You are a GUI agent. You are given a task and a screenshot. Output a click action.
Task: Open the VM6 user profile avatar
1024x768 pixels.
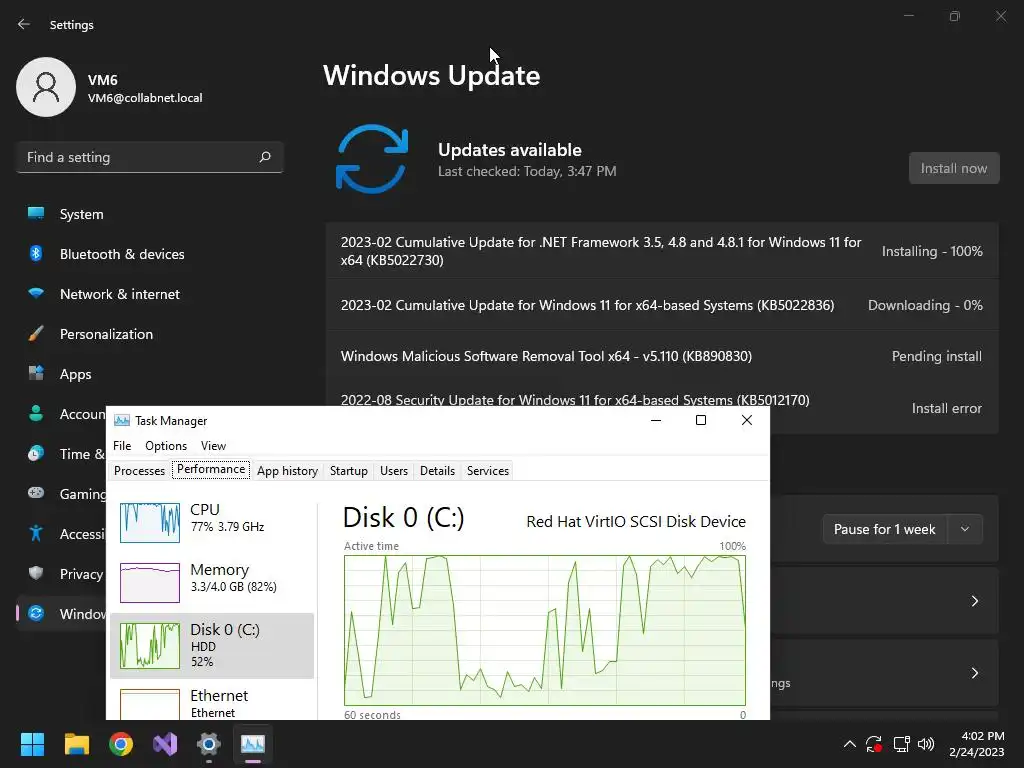pos(46,87)
